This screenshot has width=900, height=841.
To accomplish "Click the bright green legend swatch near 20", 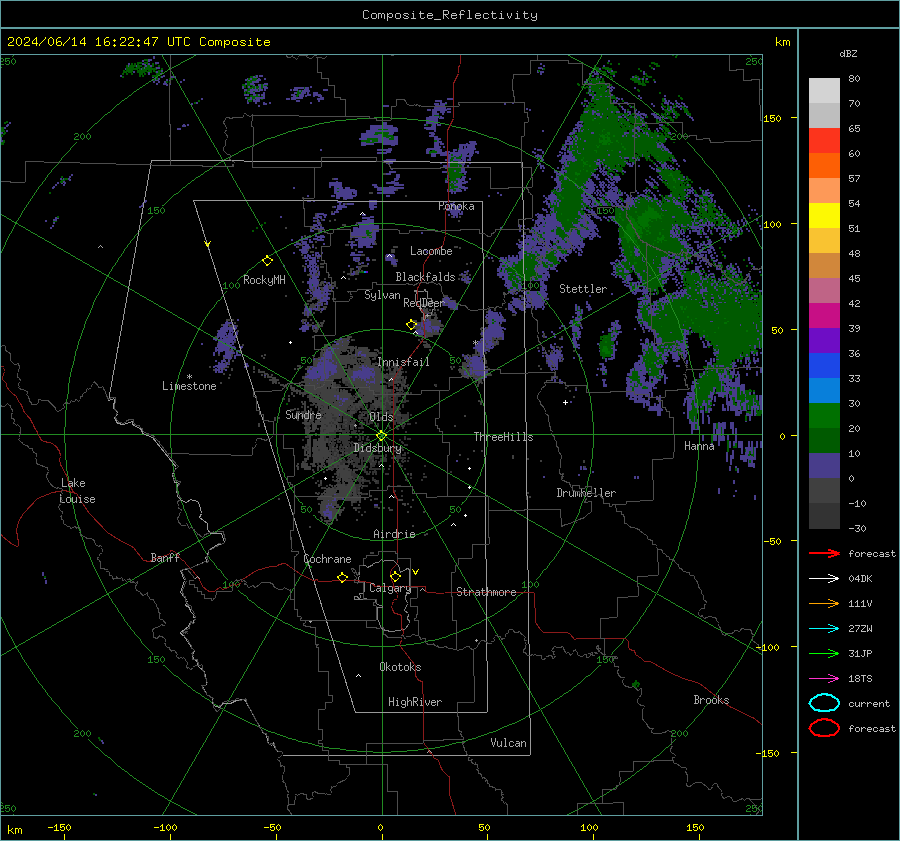I will pos(824,415).
